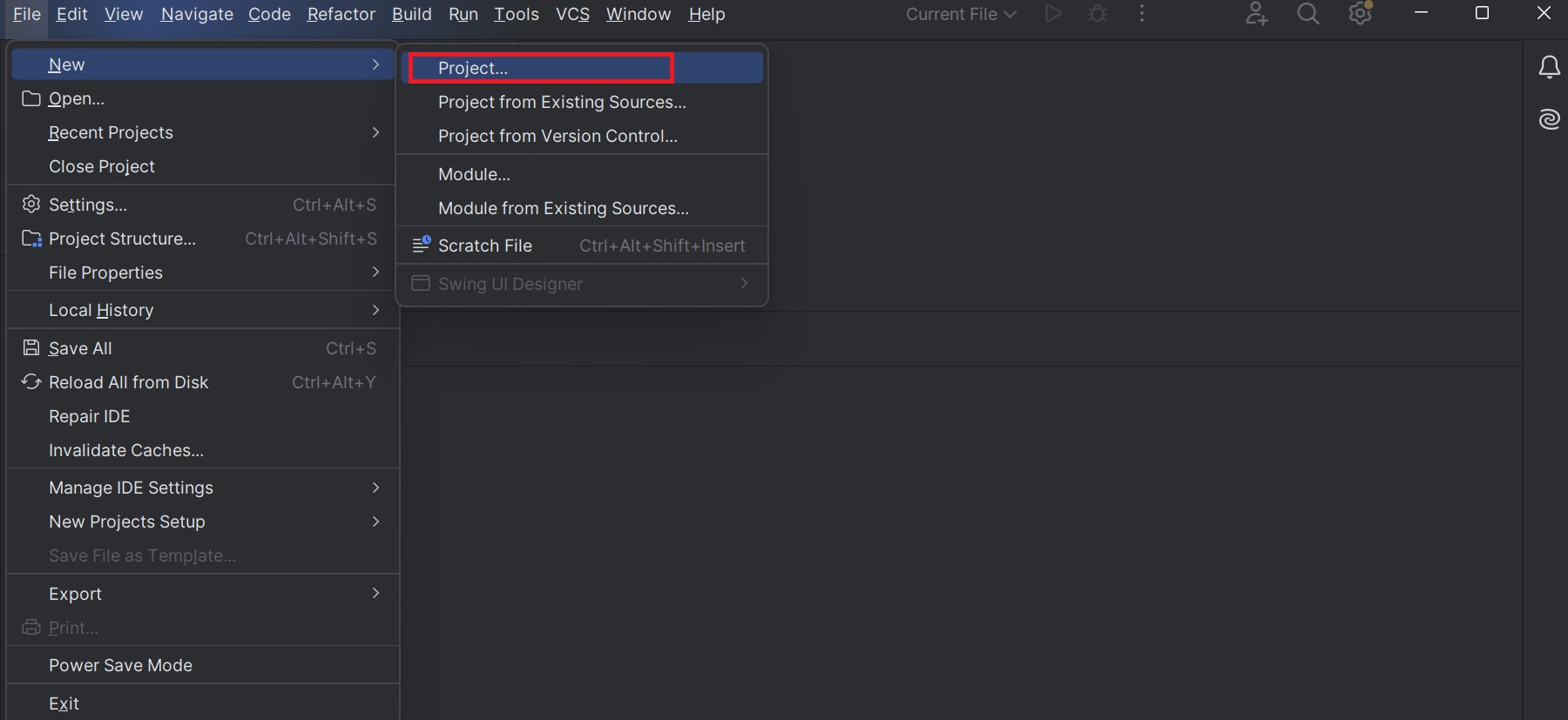Open the Refactor menu in menu bar
Viewport: 1568px width, 720px height.
[x=341, y=14]
